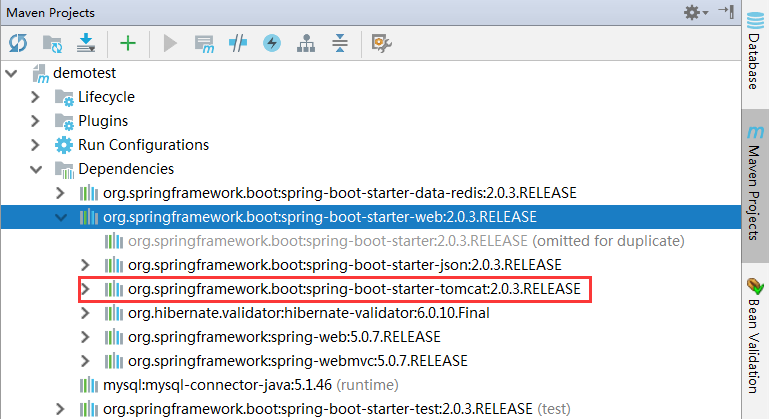Open Maven settings wrench icon

pyautogui.click(x=381, y=43)
